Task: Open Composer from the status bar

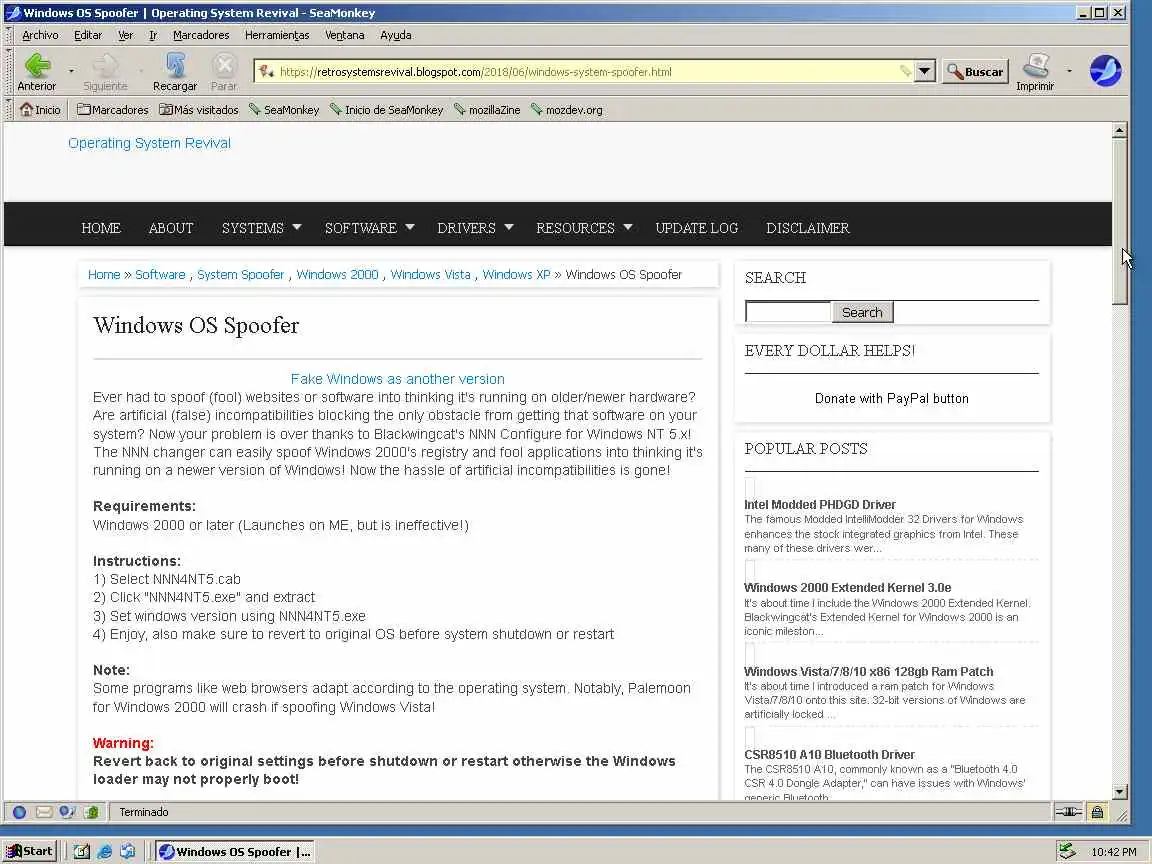Action: point(67,812)
